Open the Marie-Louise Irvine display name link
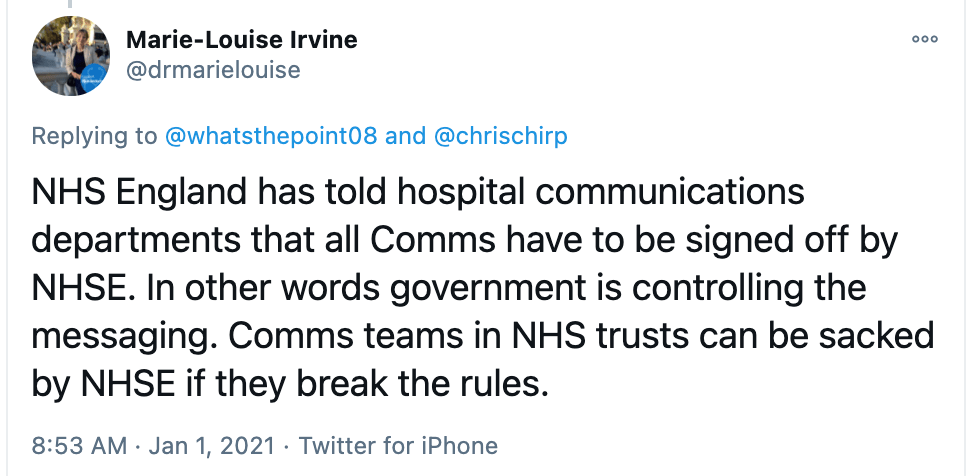This screenshot has width=970, height=476. click(x=241, y=40)
